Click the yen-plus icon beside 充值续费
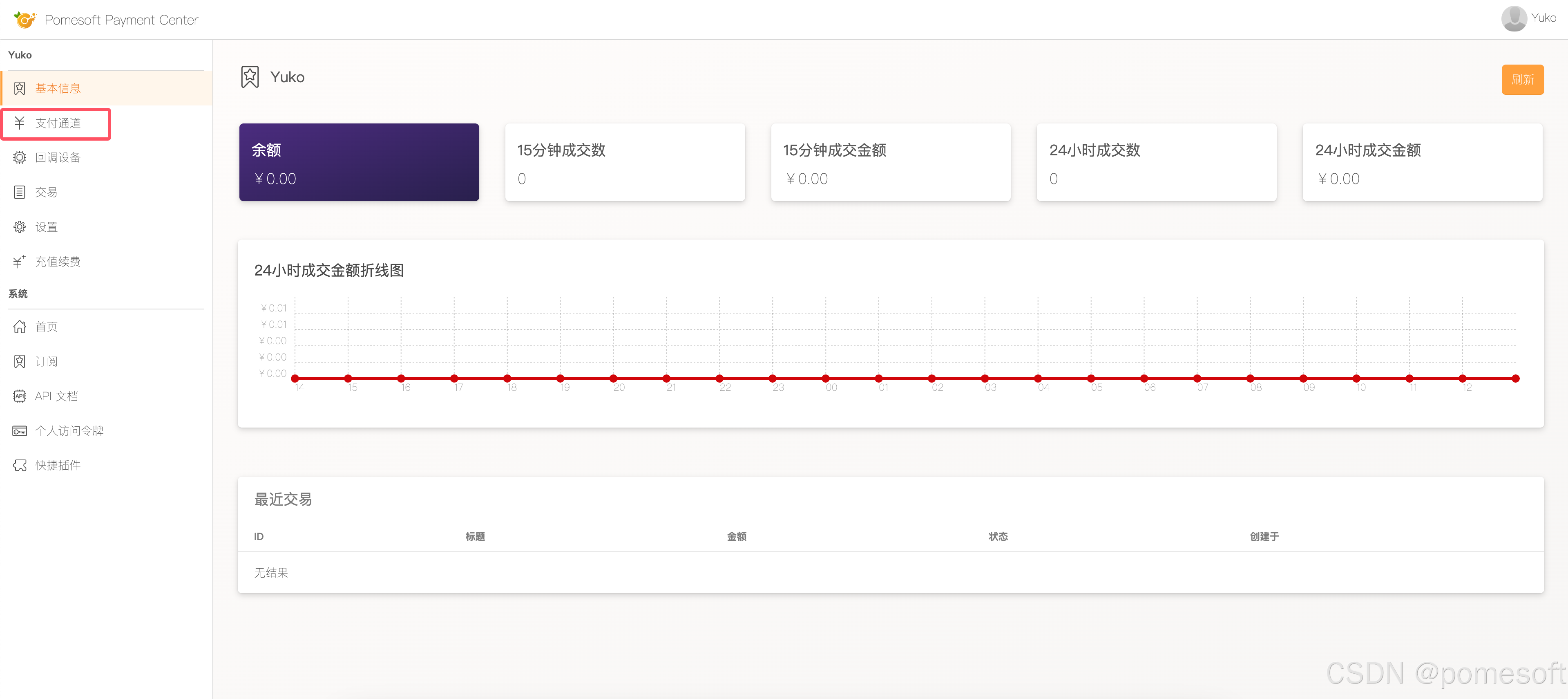The image size is (1568, 699). [x=20, y=262]
